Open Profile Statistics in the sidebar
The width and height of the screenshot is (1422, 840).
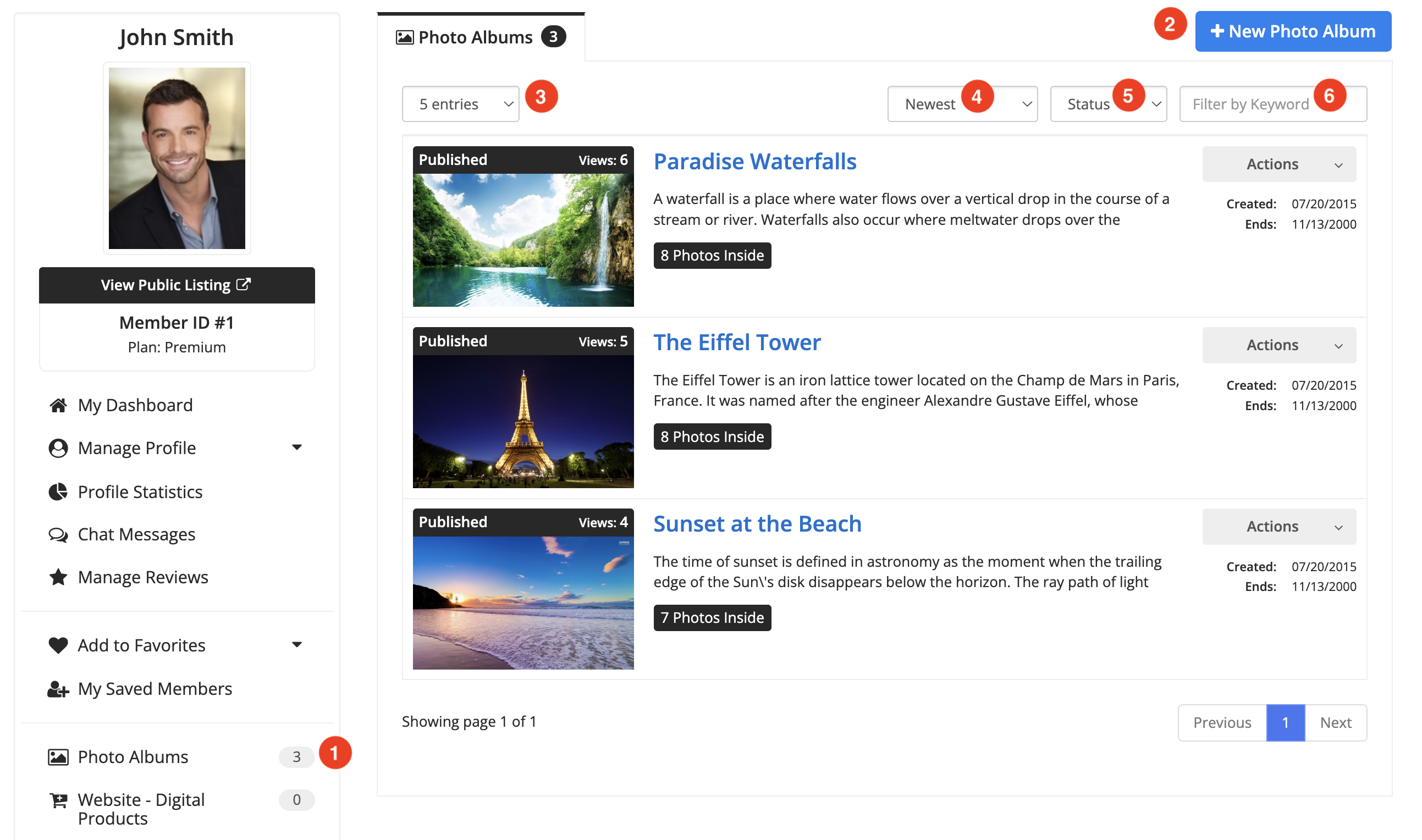[x=140, y=492]
